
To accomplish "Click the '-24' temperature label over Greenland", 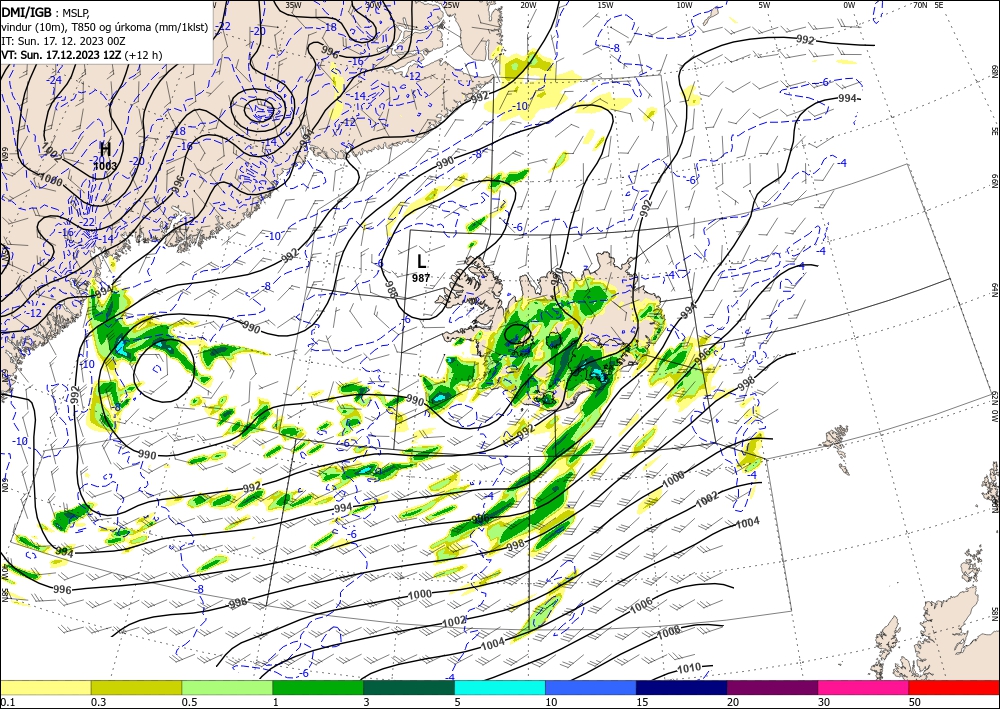I will tap(55, 80).
